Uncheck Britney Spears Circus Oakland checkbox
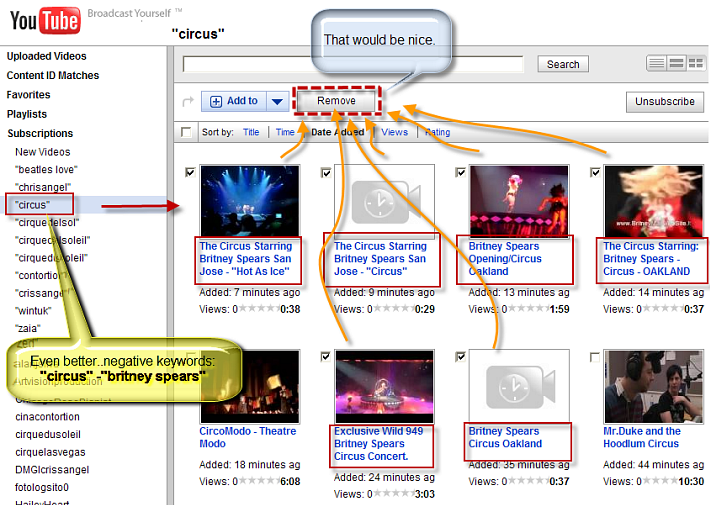The width and height of the screenshot is (710, 505). coord(460,357)
